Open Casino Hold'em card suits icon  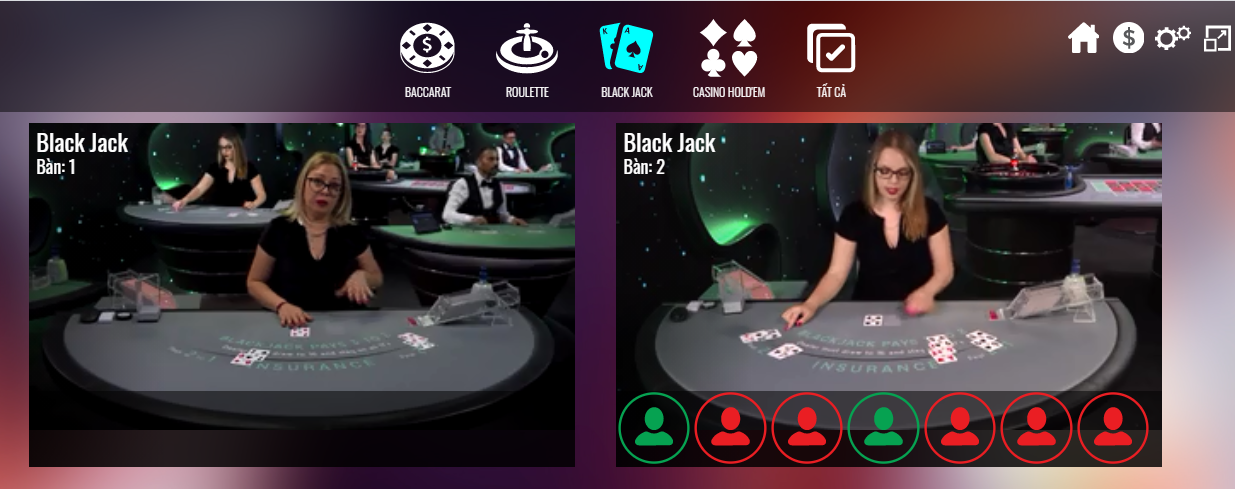click(x=729, y=48)
